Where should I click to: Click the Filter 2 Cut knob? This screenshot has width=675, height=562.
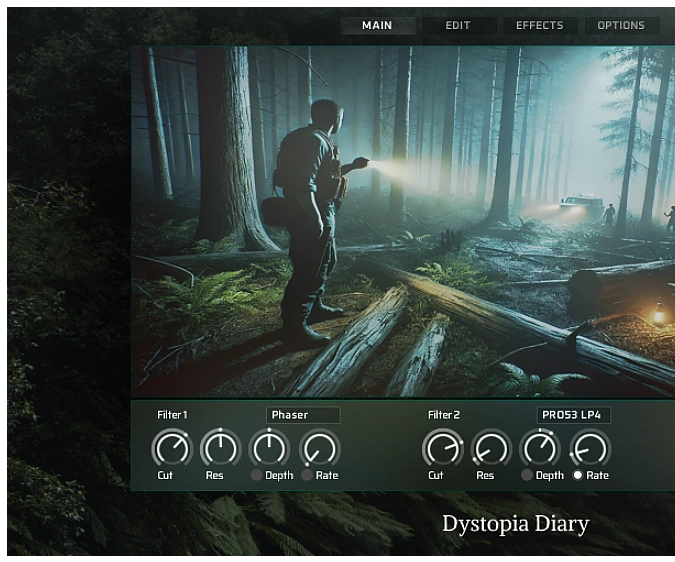tap(442, 448)
